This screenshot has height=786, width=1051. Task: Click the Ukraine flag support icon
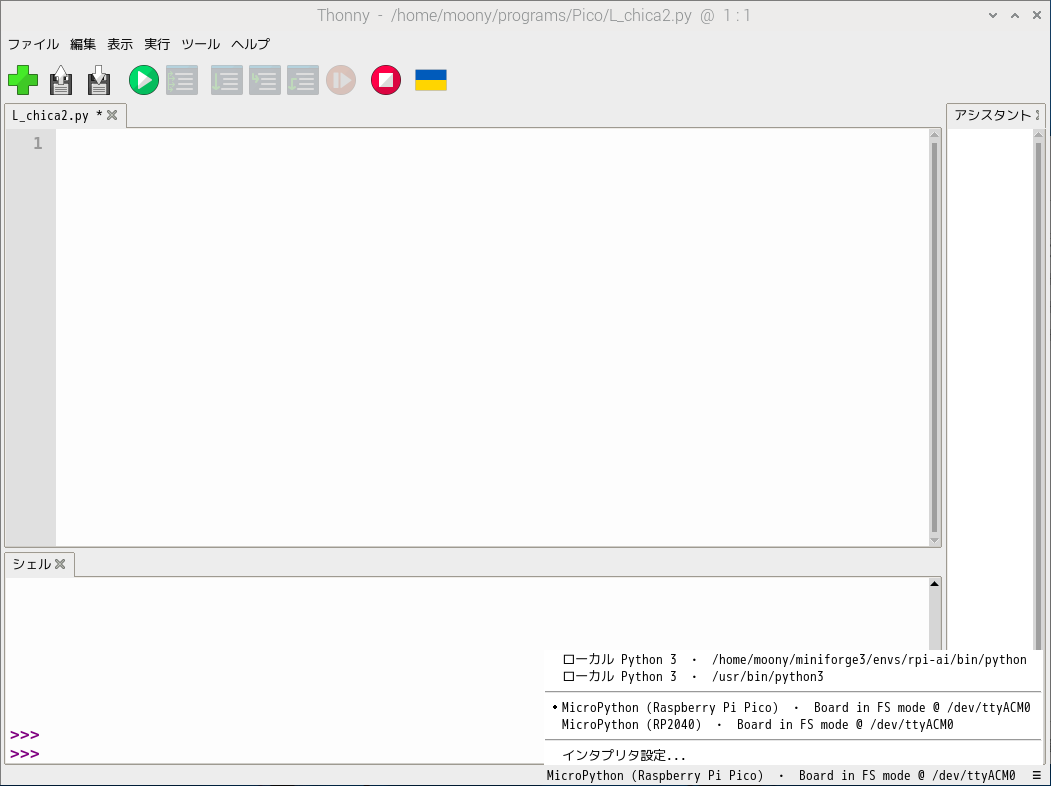pos(431,80)
